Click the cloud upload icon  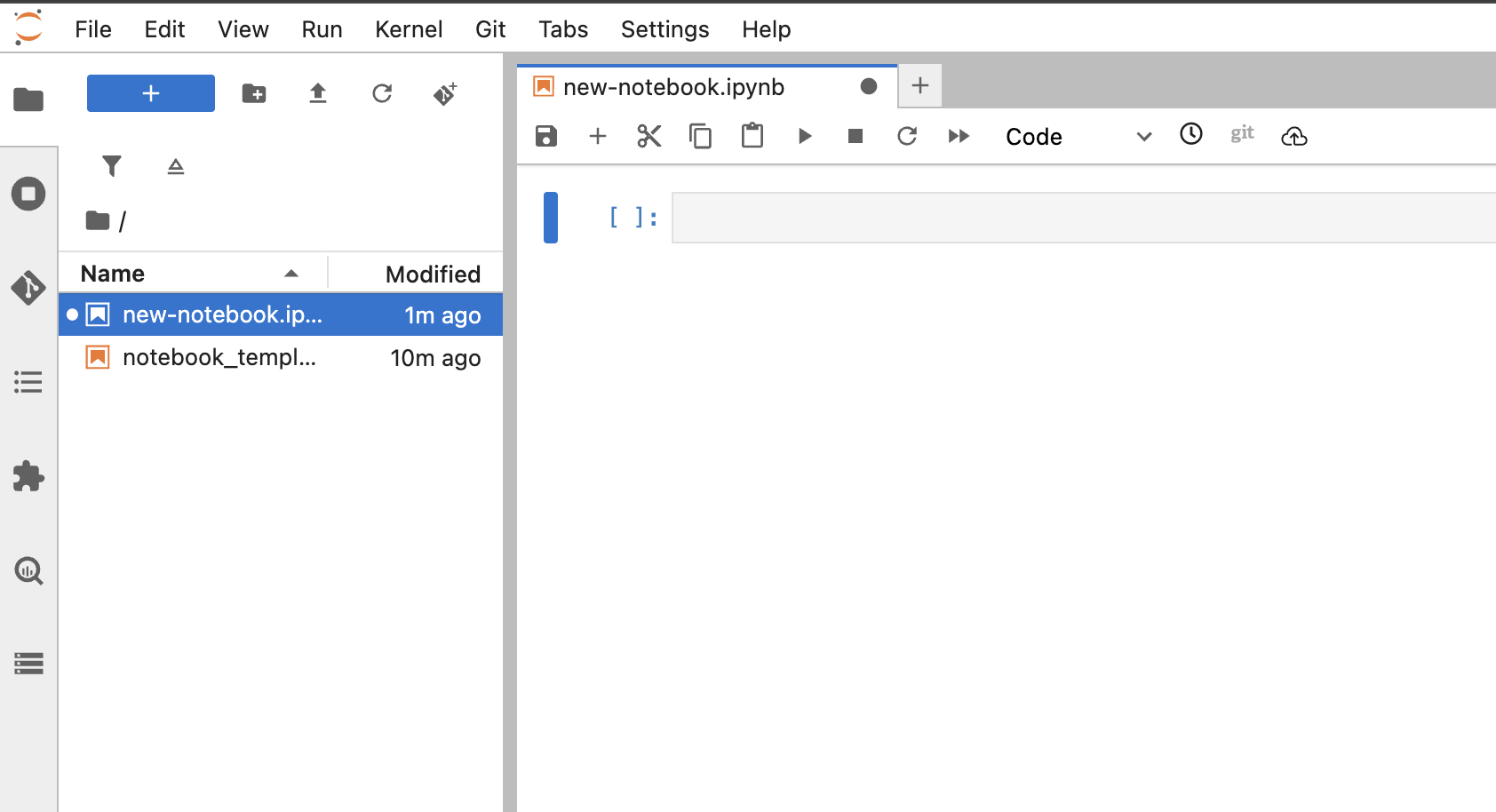point(1294,136)
